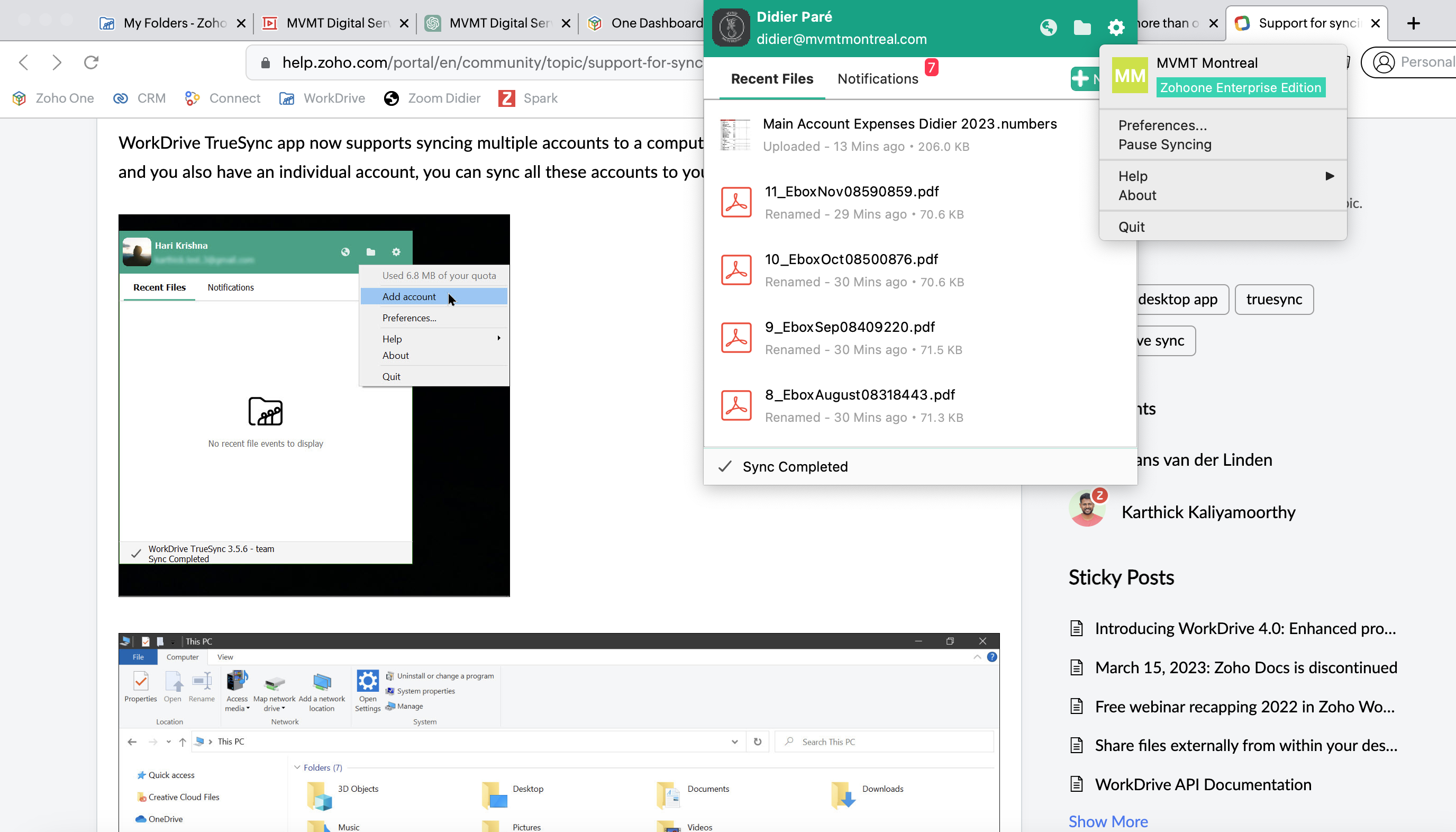
Task: Open Preferences... in the settings menu
Action: click(1162, 125)
